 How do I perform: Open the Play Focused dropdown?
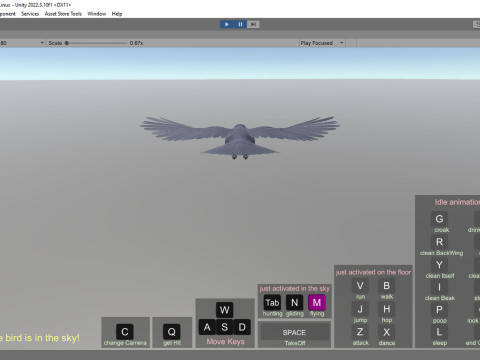point(322,43)
